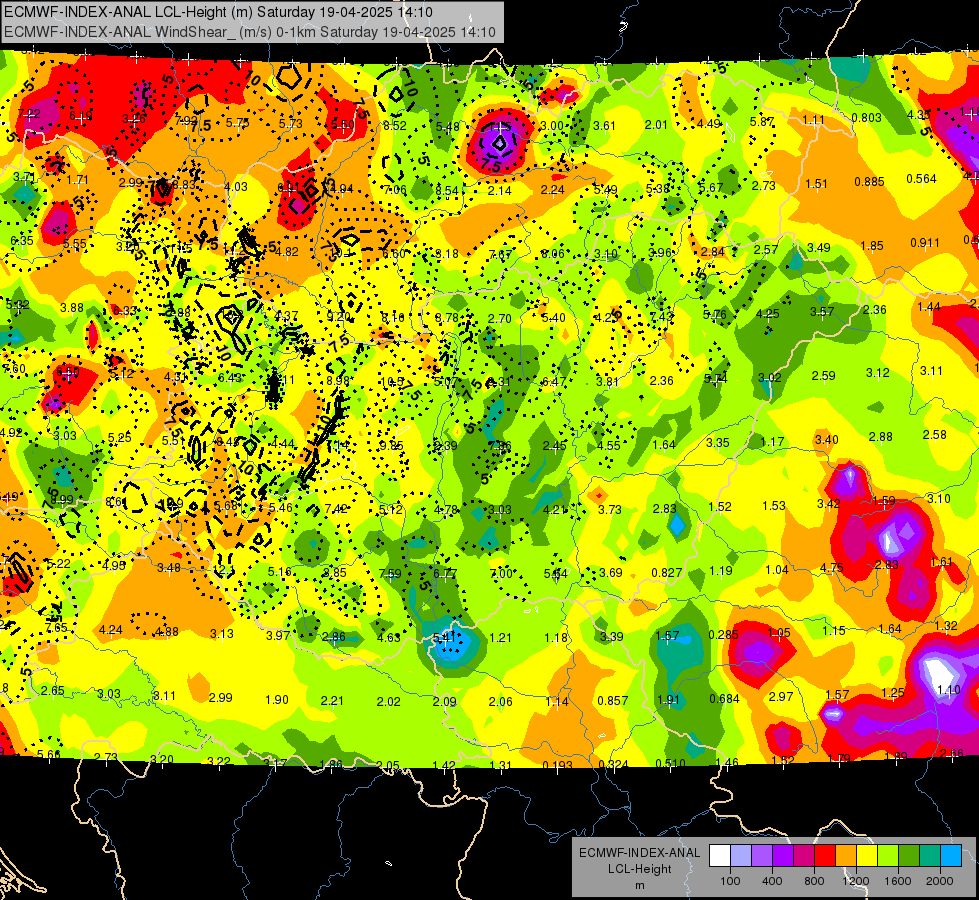979x900 pixels.
Task: Click the 0.827 wind shear value
Action: (667, 572)
